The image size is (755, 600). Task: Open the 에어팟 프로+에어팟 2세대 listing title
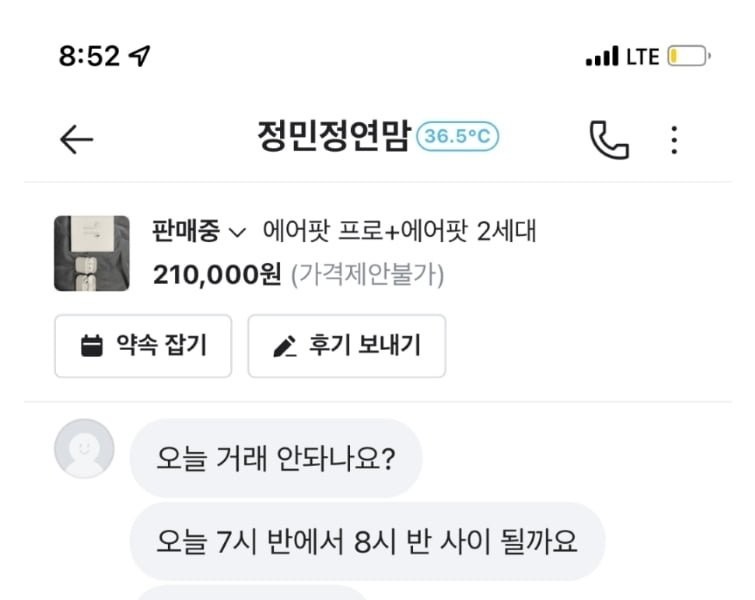[400, 232]
